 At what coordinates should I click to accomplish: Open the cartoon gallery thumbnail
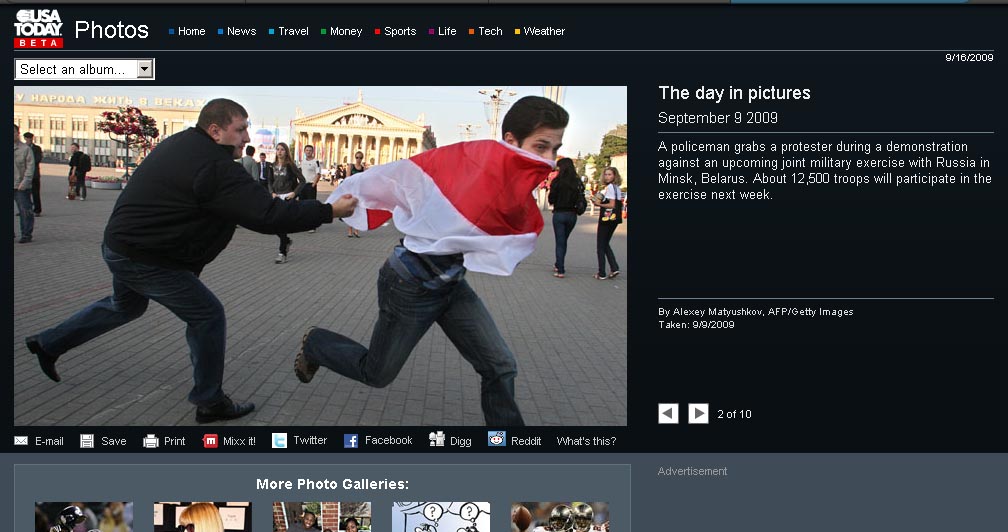(x=441, y=517)
